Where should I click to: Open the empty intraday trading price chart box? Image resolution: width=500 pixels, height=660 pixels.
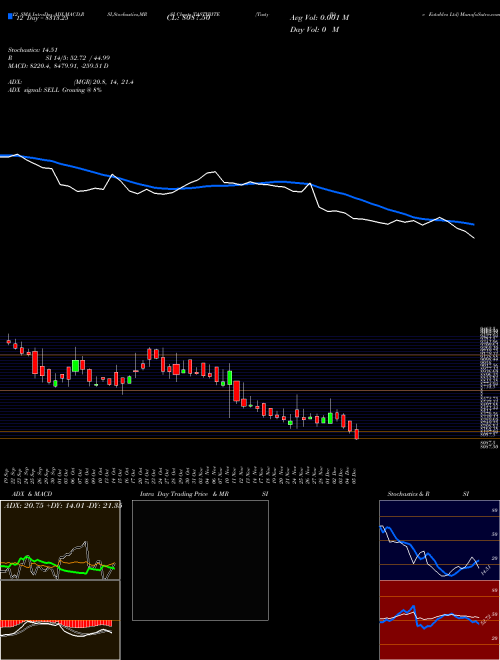(x=200, y=560)
